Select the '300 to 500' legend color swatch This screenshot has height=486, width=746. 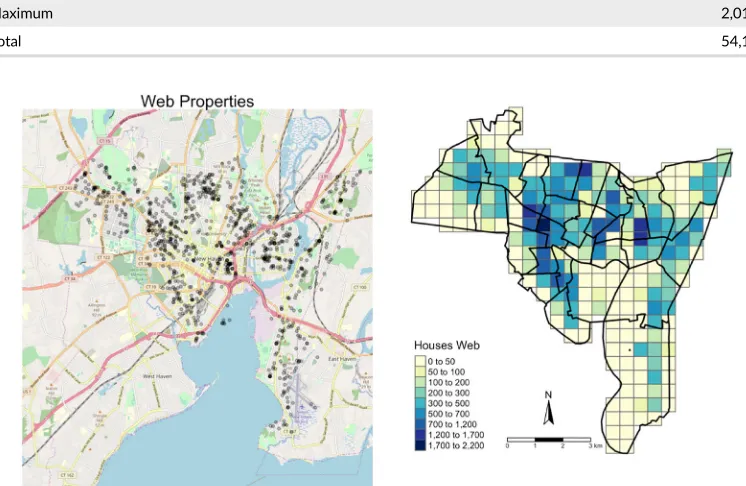[x=420, y=403]
